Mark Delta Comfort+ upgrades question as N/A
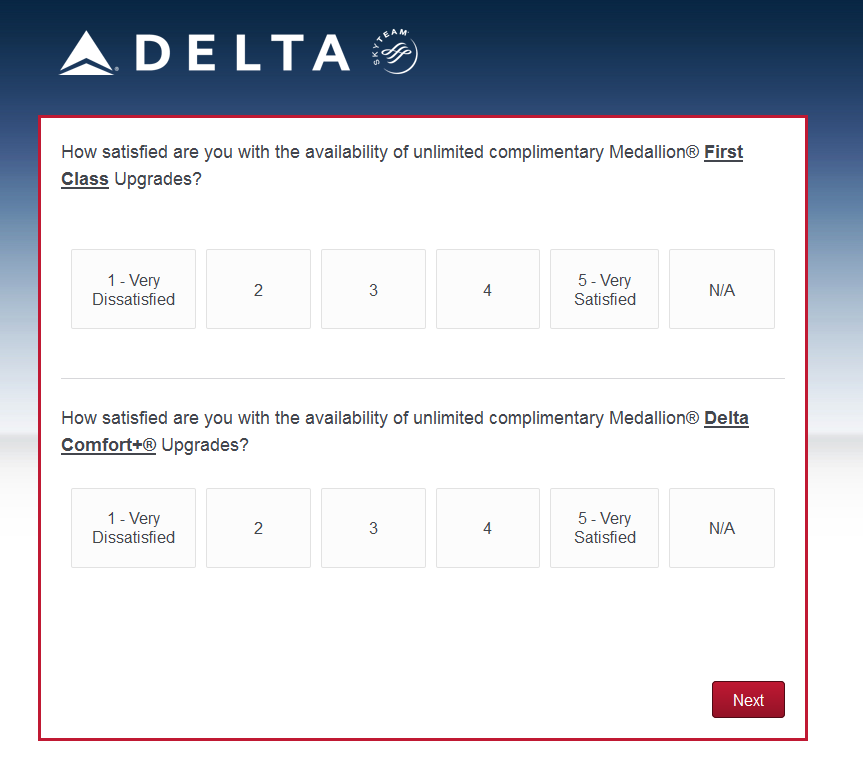 [x=721, y=528]
